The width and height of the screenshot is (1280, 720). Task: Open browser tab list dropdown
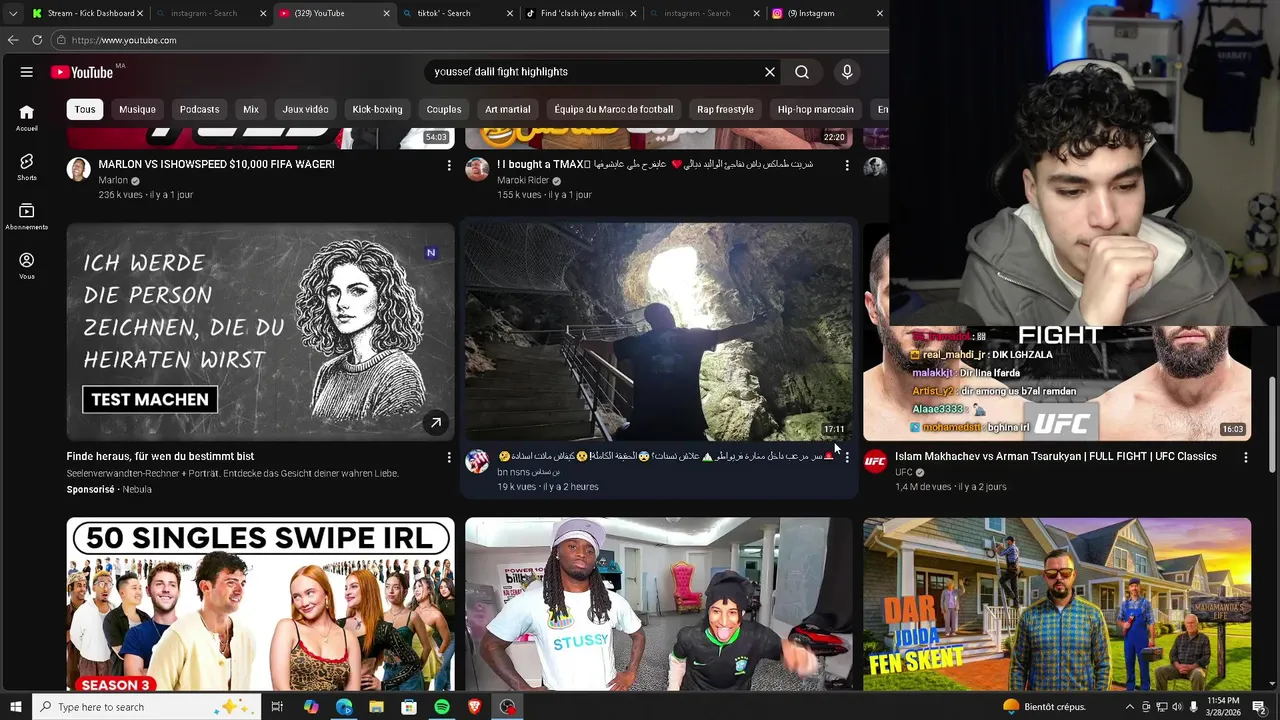pyautogui.click(x=12, y=13)
